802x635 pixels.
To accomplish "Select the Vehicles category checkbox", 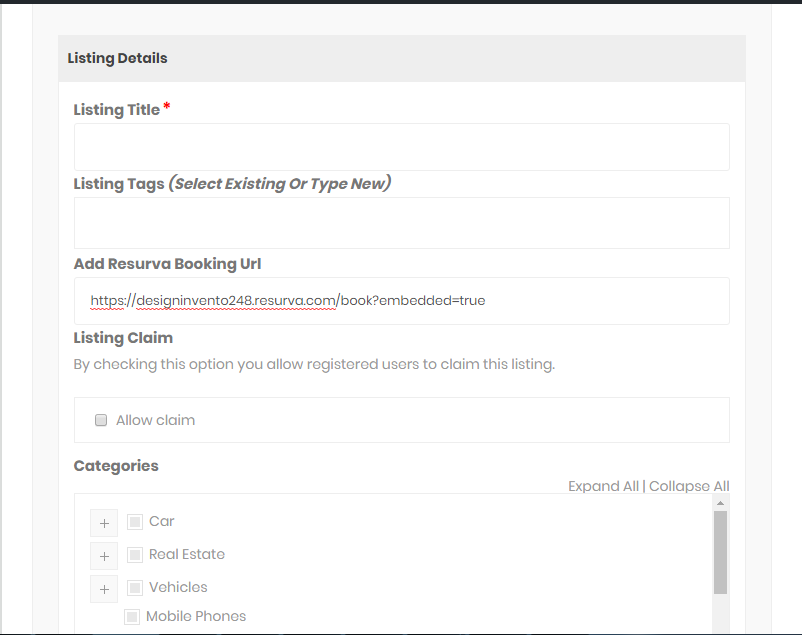I will pyautogui.click(x=135, y=587).
